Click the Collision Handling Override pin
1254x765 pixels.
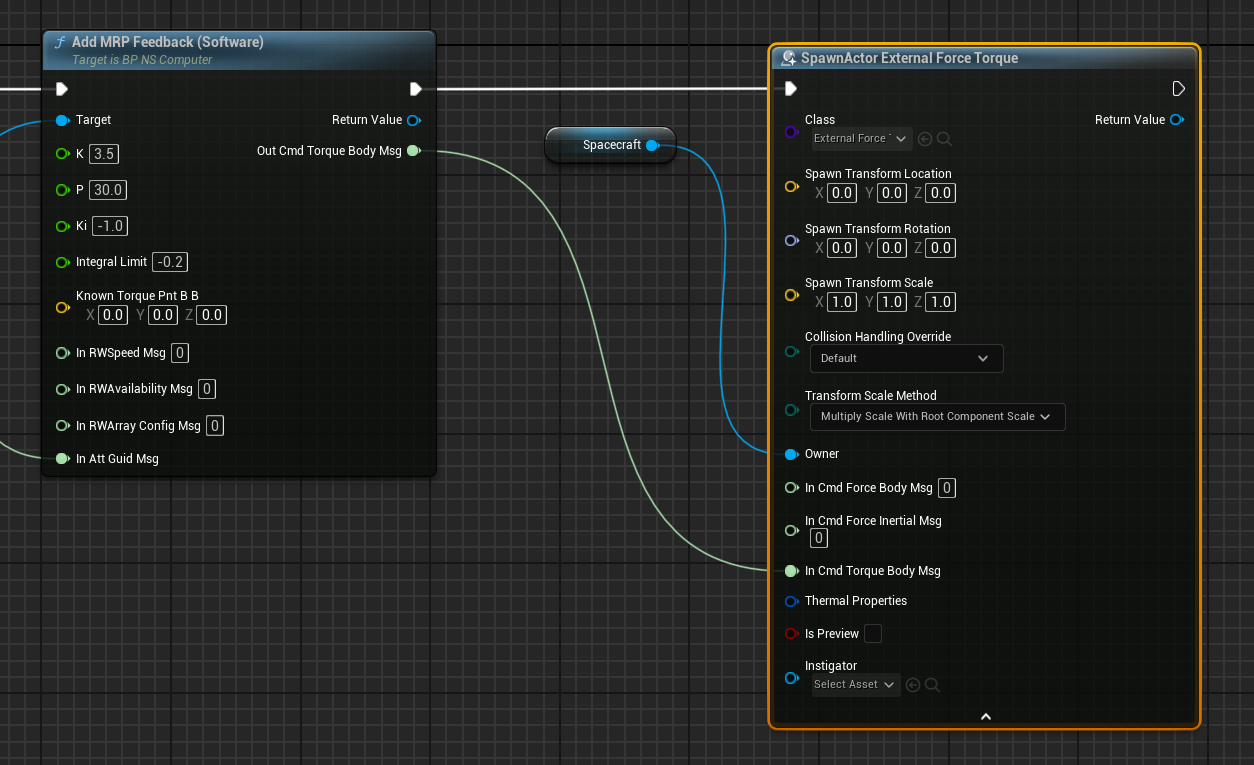pos(792,351)
